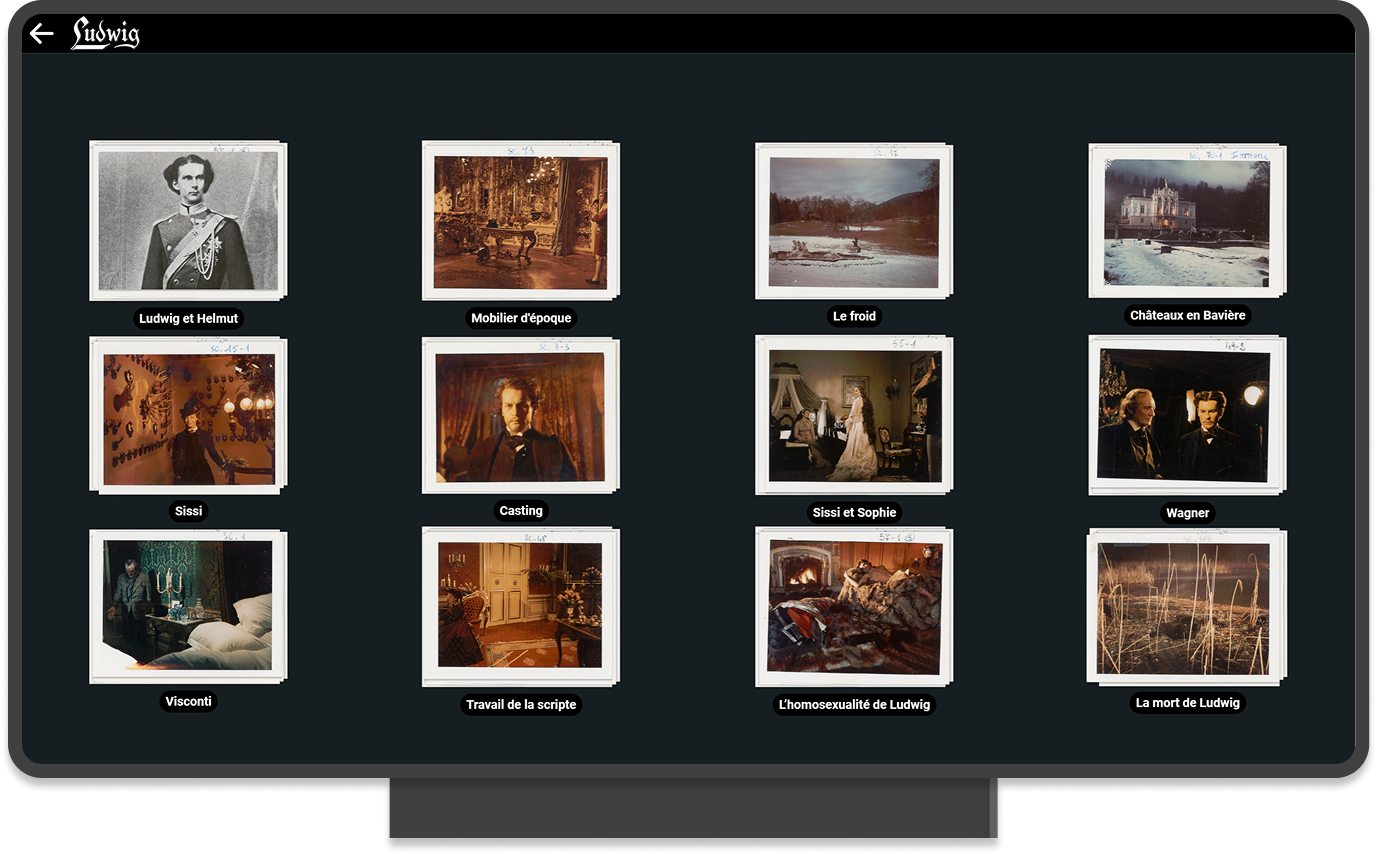Select the La mort de Ludwig reeds photo
This screenshot has height=854, width=1378.
tap(1186, 607)
